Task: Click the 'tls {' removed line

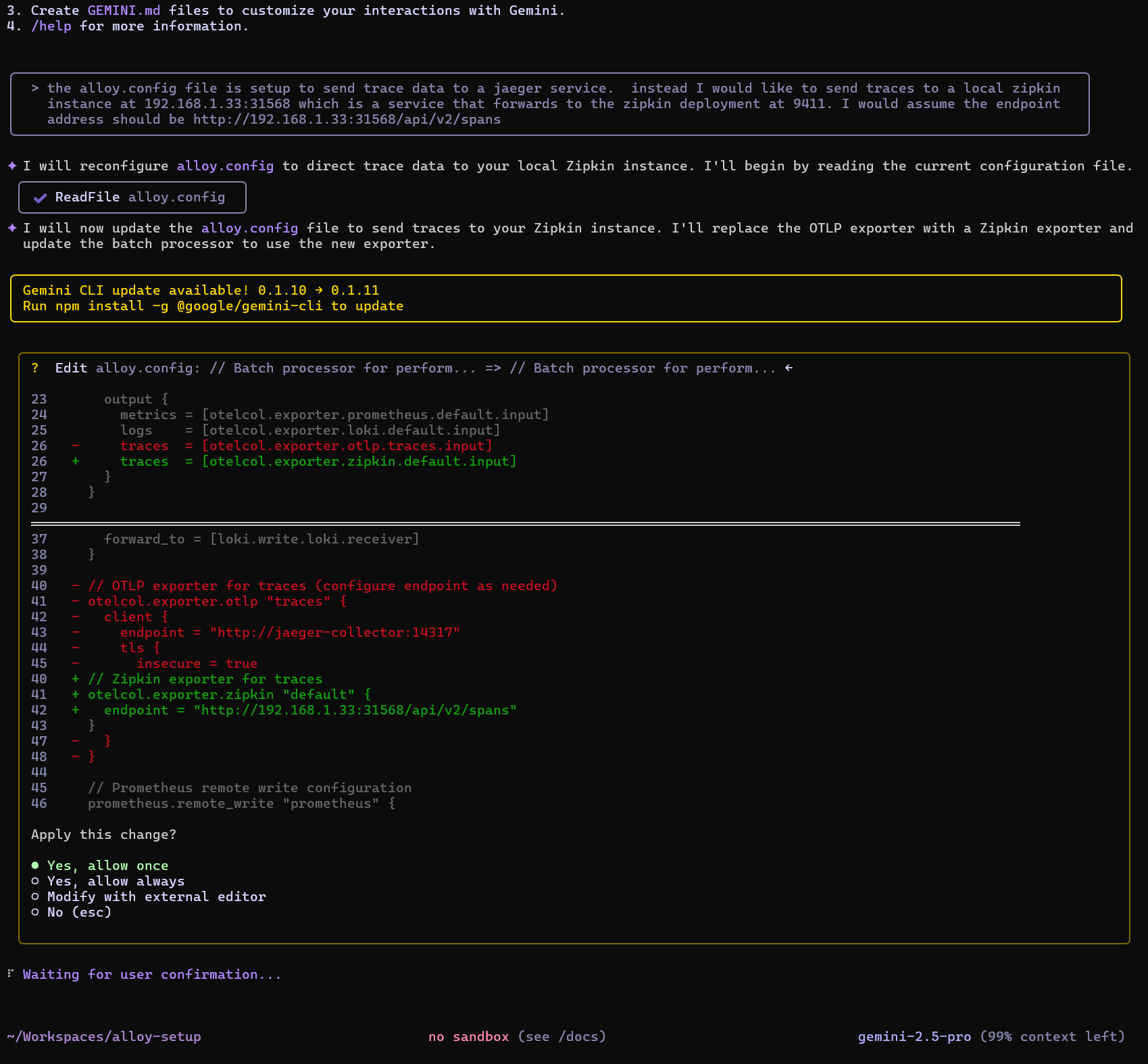Action: point(140,648)
